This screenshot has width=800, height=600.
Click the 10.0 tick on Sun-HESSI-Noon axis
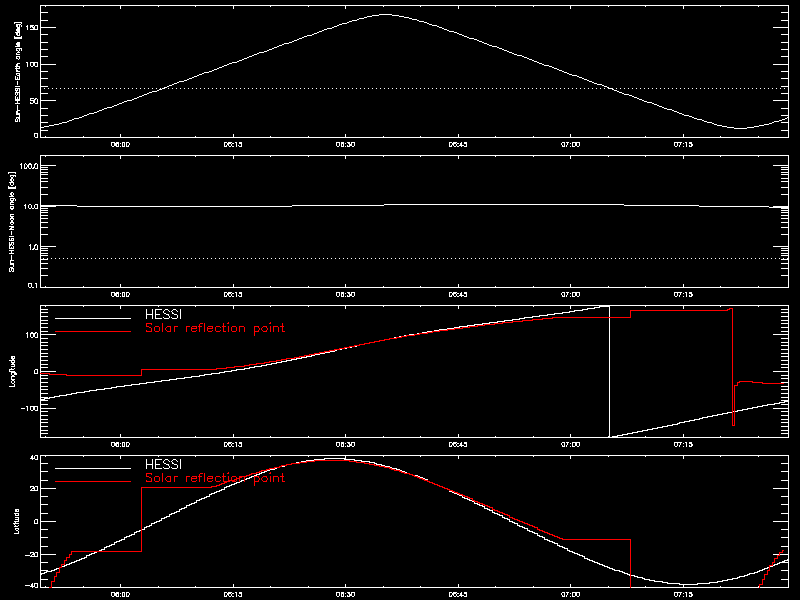tap(31, 206)
